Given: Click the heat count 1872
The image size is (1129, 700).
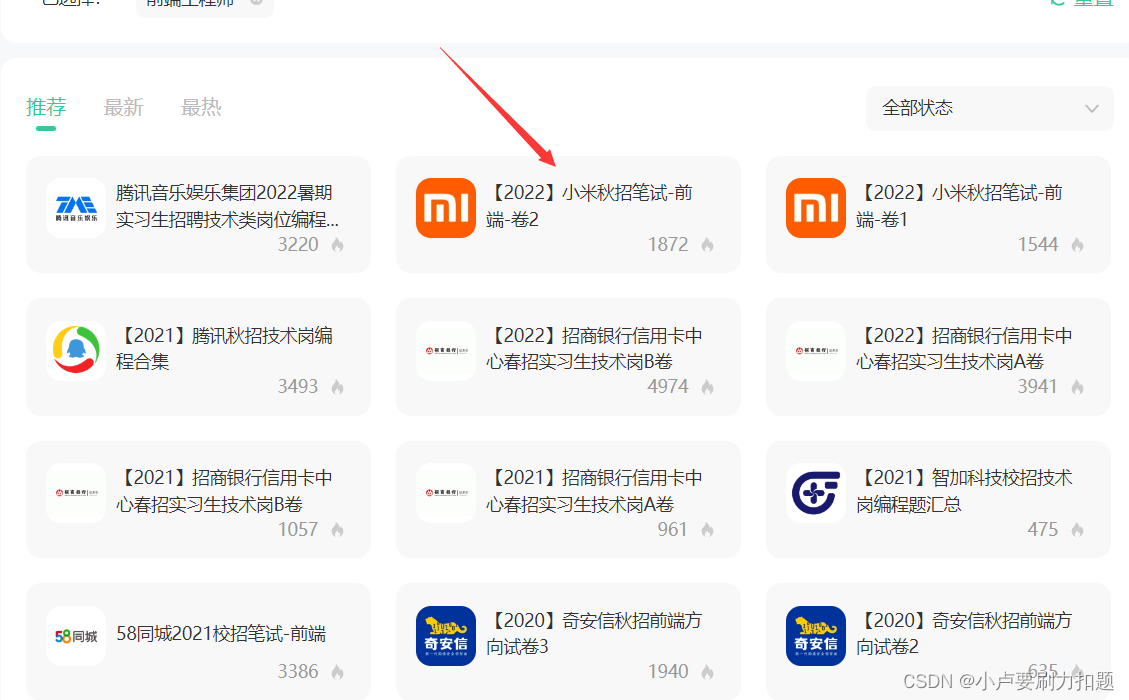Looking at the screenshot, I should click(x=668, y=245).
